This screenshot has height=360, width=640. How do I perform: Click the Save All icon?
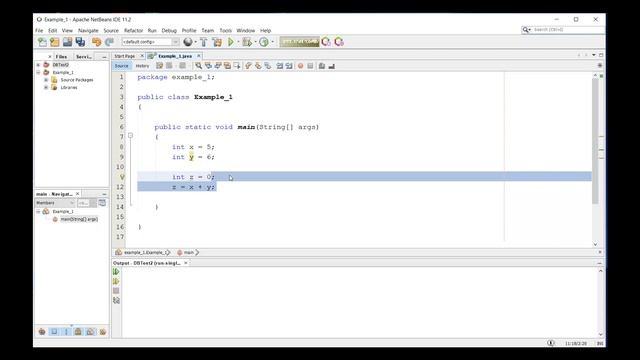click(x=80, y=42)
